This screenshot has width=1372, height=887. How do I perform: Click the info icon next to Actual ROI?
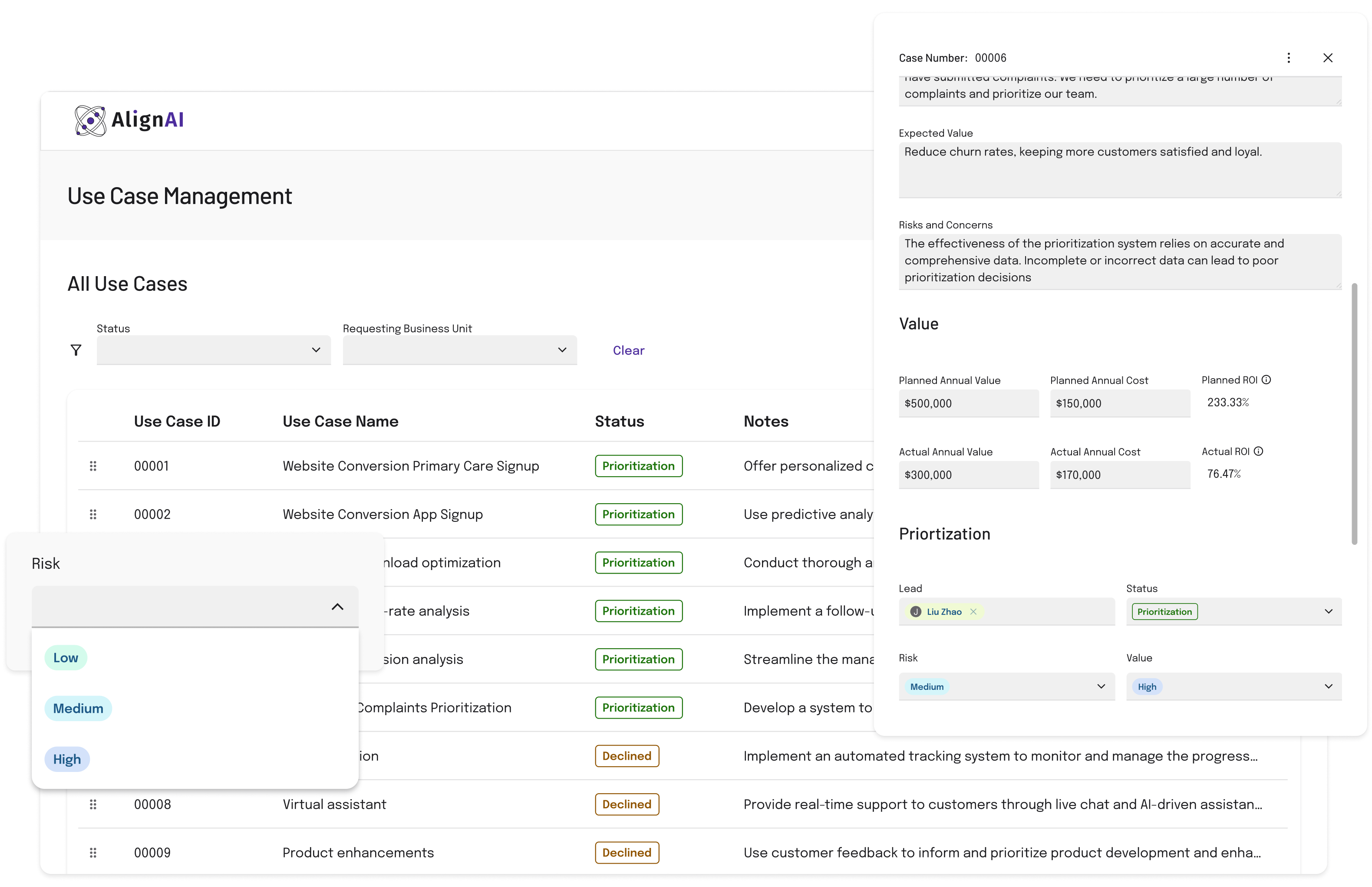pyautogui.click(x=1259, y=451)
